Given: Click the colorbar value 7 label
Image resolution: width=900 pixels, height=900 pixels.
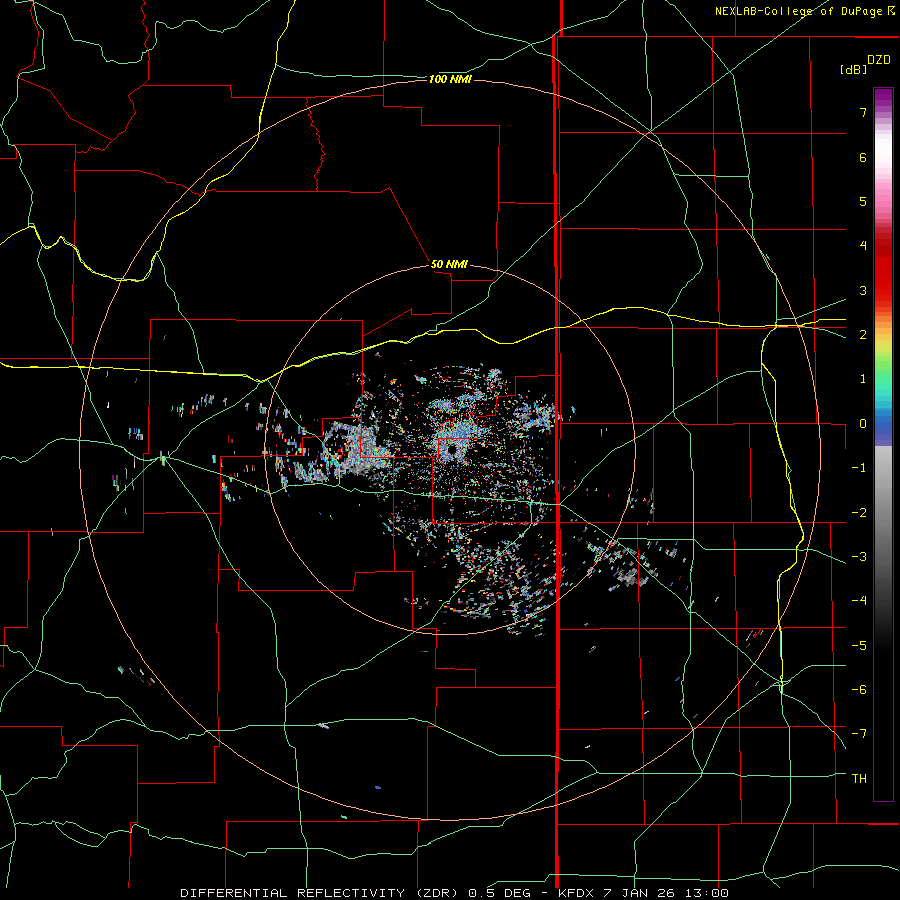Looking at the screenshot, I should pyautogui.click(x=863, y=112).
